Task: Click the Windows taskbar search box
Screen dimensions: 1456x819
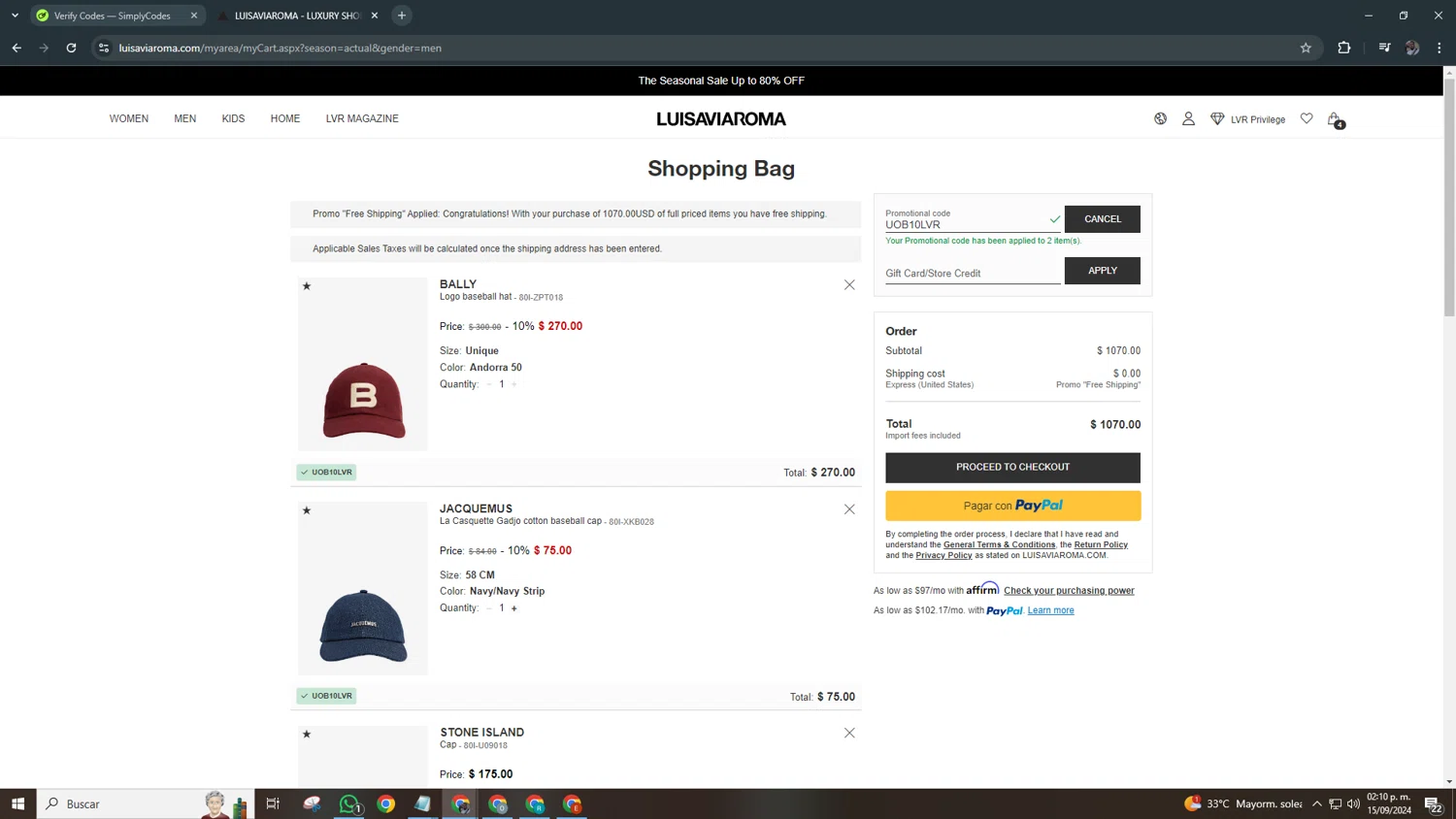Action: click(x=146, y=803)
